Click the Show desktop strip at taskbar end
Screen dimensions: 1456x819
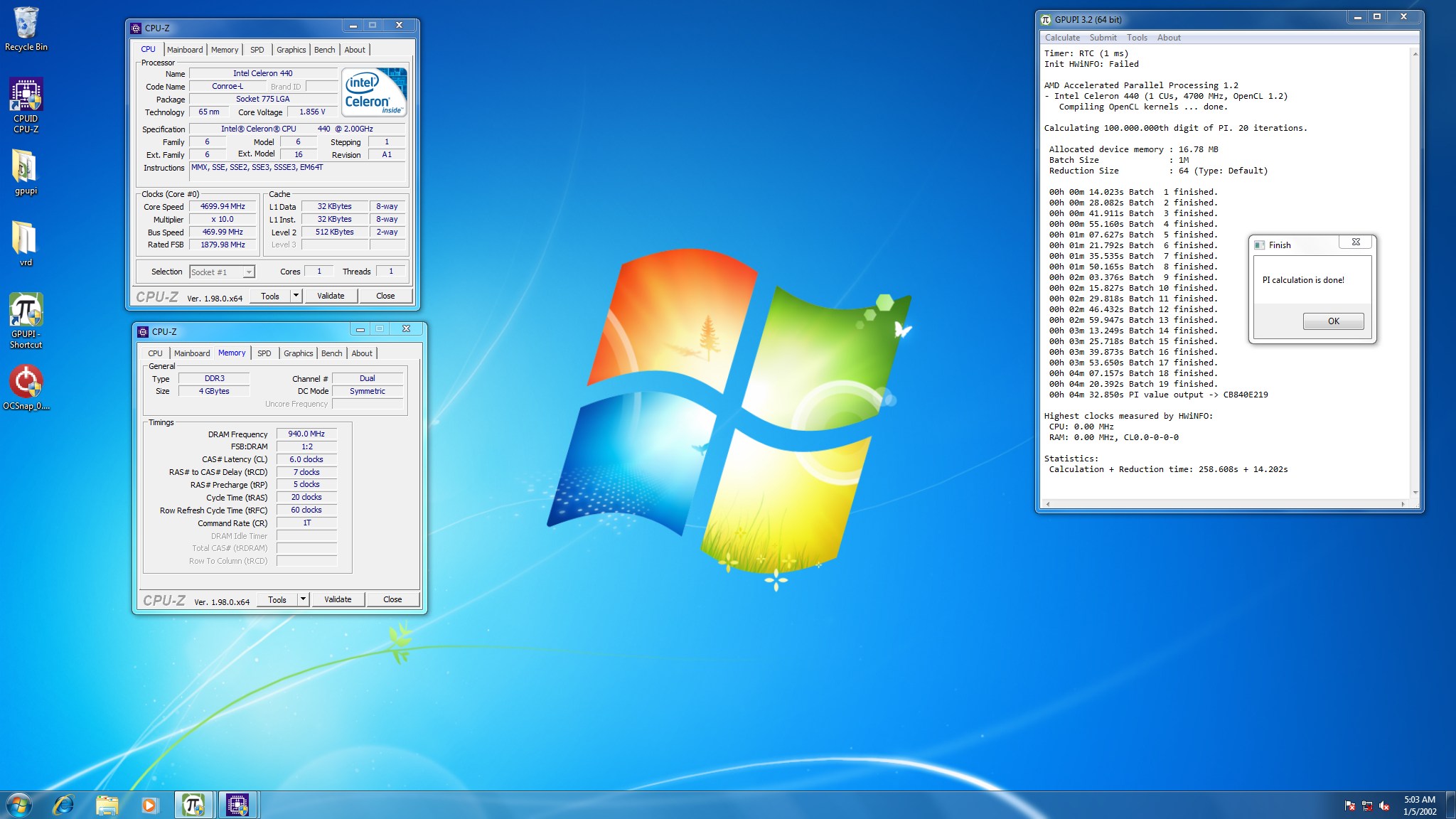(x=1450, y=805)
